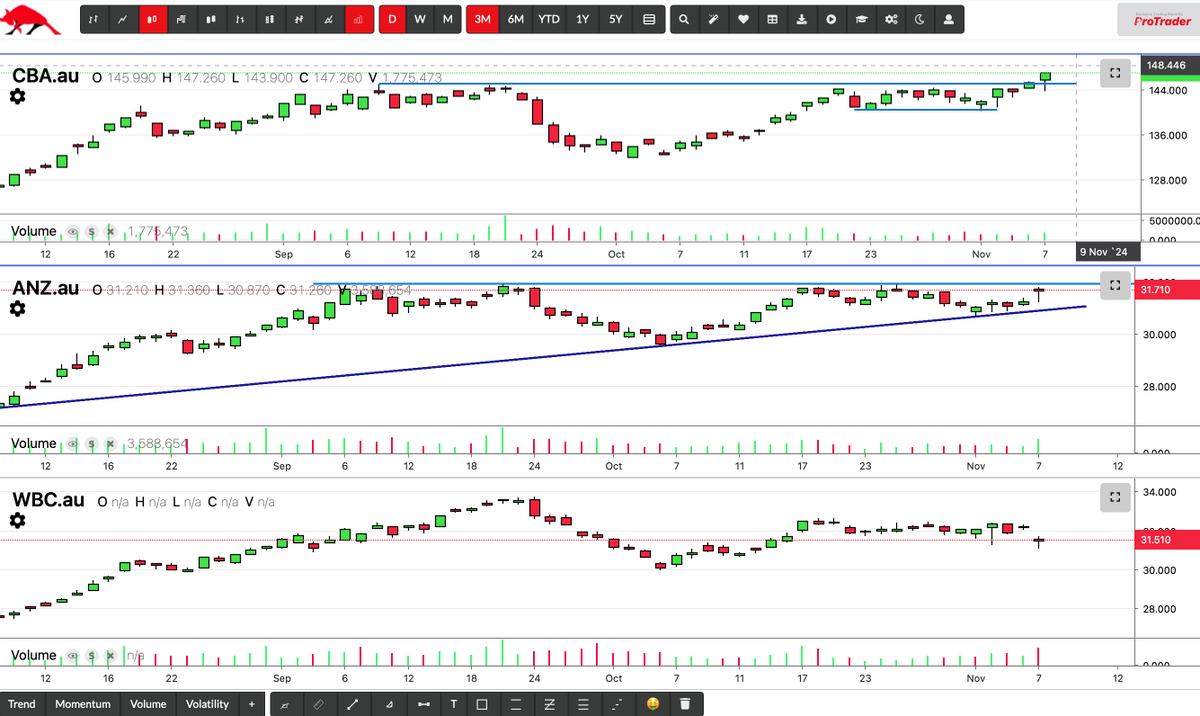Select the dotted line drawing tool

(x=618, y=704)
